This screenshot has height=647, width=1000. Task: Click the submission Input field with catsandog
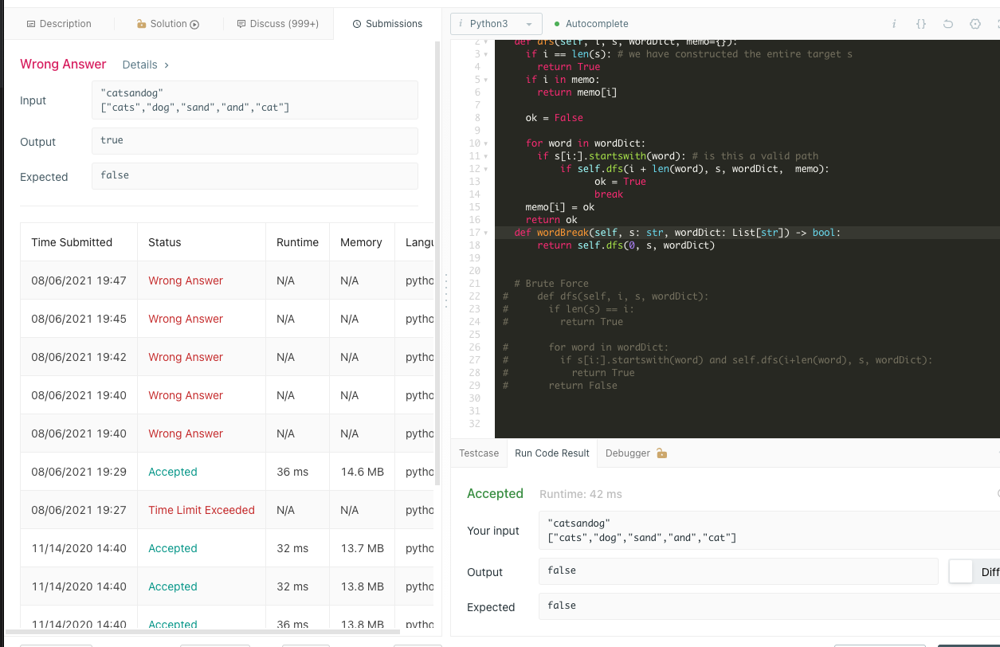[x=254, y=100]
